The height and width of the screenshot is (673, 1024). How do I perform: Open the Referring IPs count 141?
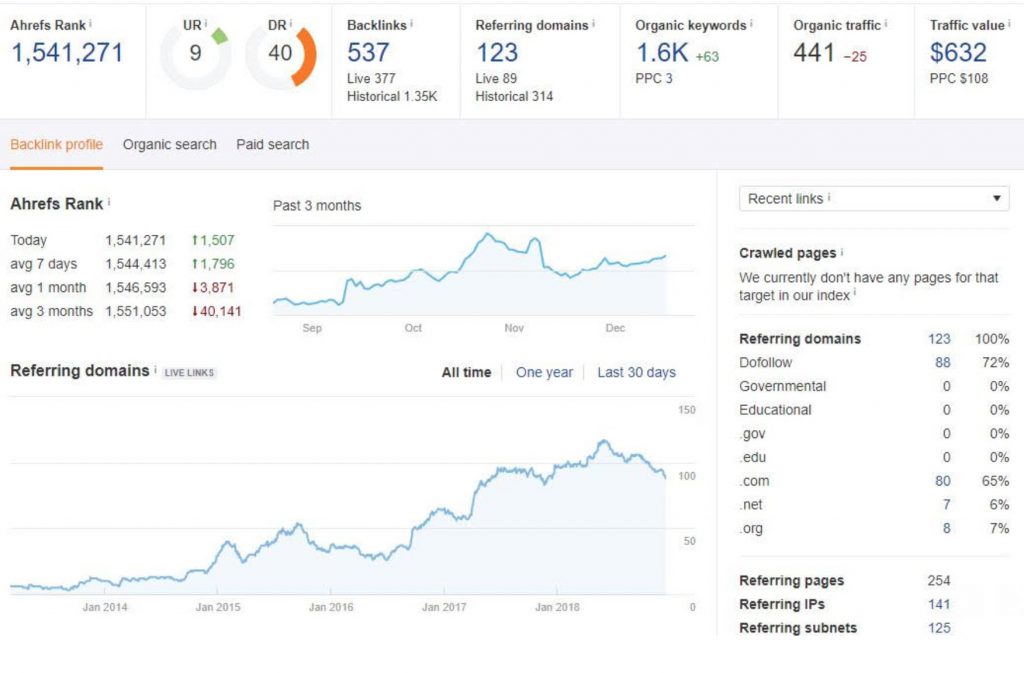939,604
